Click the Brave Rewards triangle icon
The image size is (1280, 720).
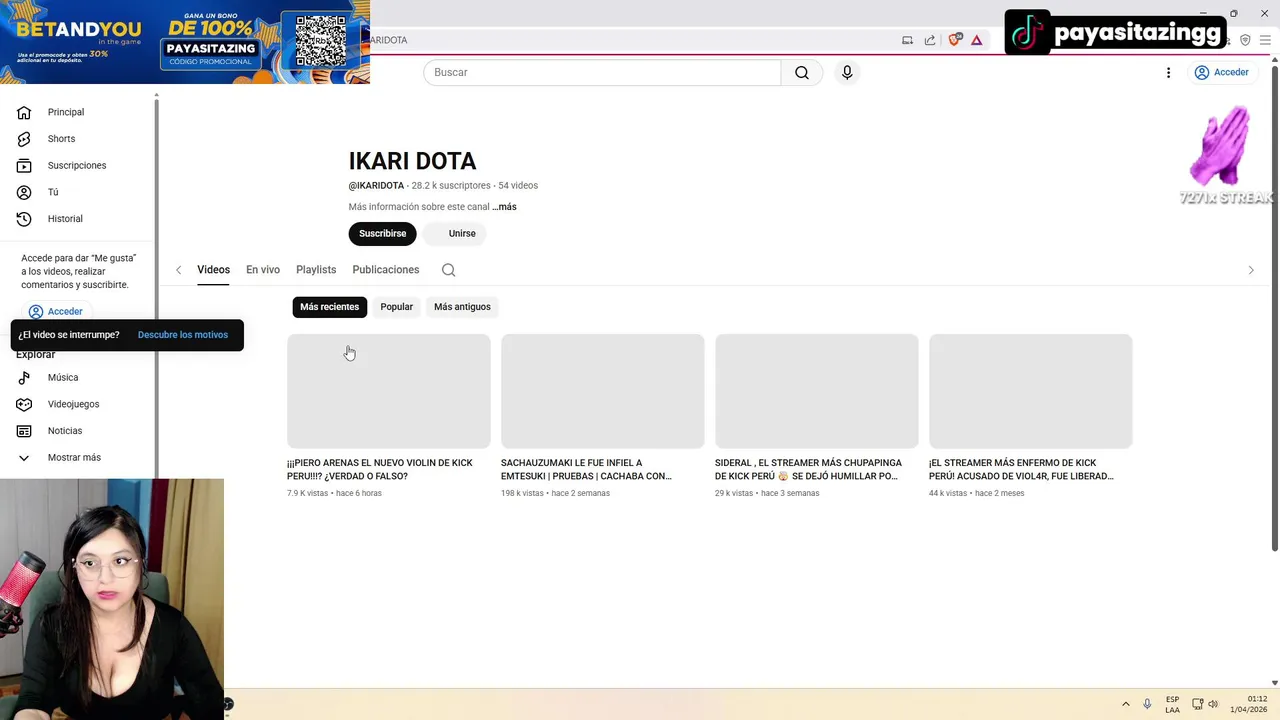(977, 40)
